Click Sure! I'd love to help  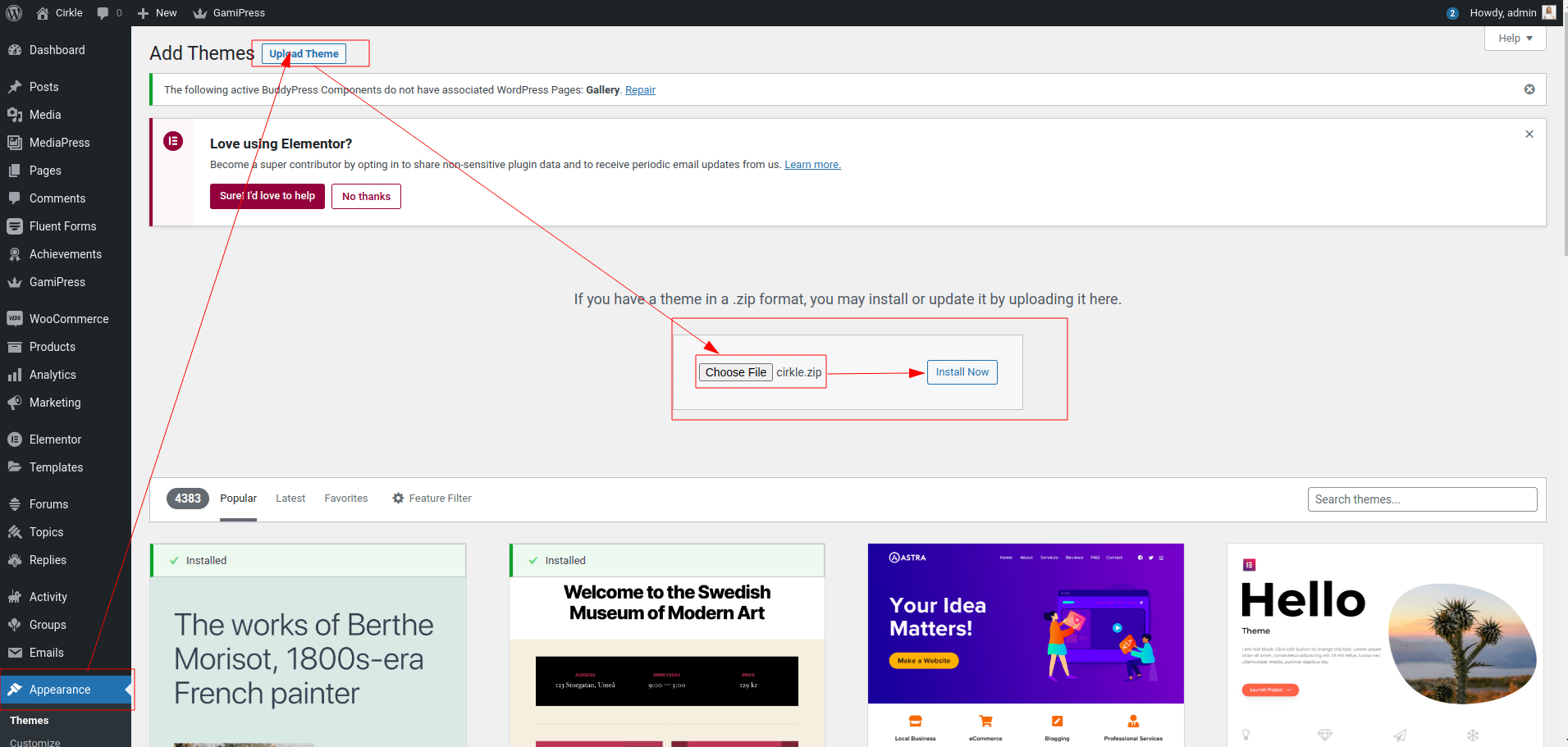(x=267, y=196)
